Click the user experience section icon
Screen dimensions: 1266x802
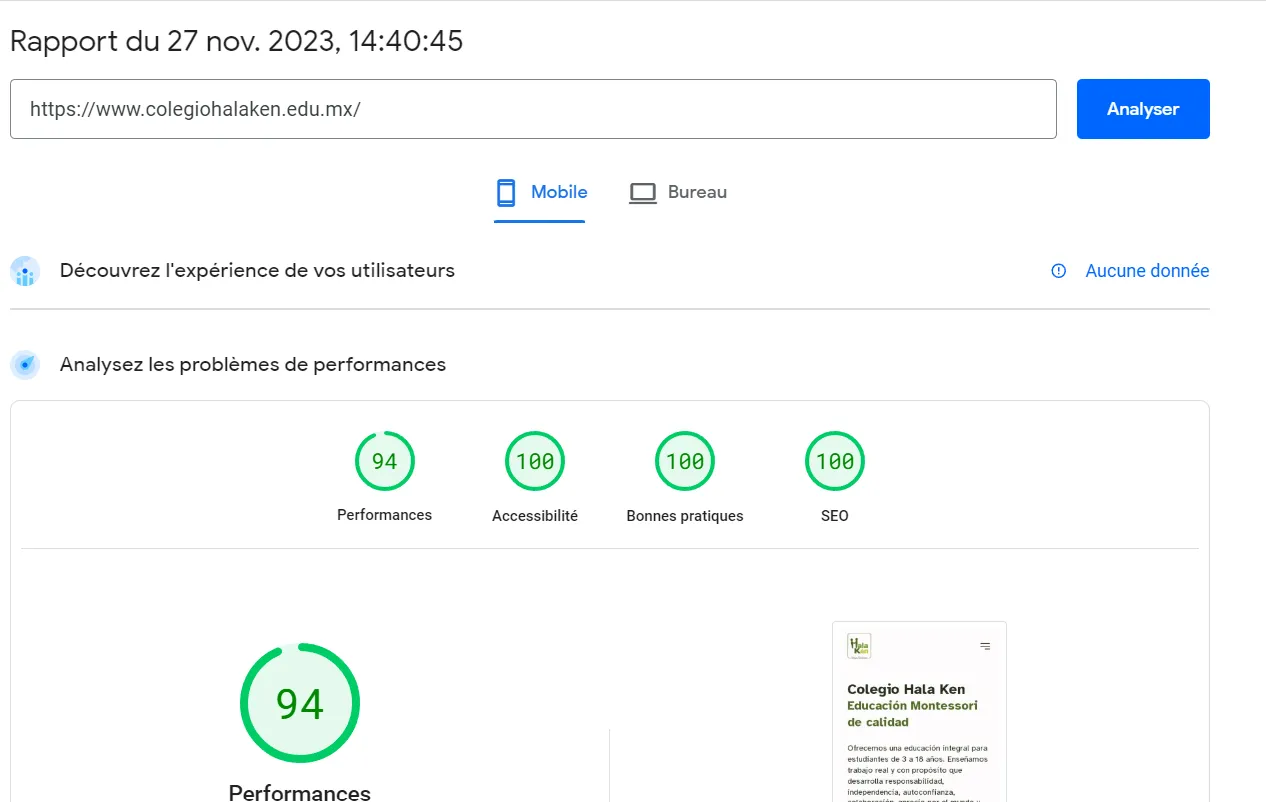click(x=25, y=271)
